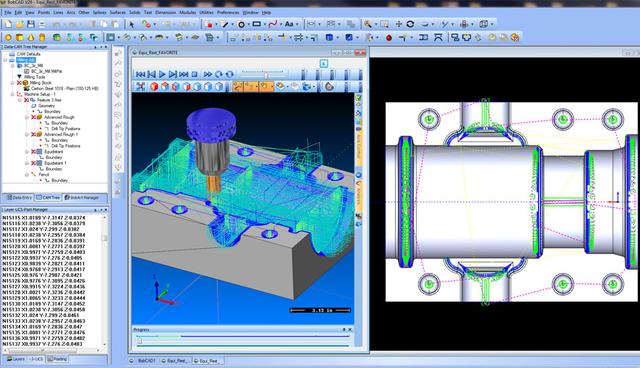Toggle red X on Advanced Rough

[34, 117]
